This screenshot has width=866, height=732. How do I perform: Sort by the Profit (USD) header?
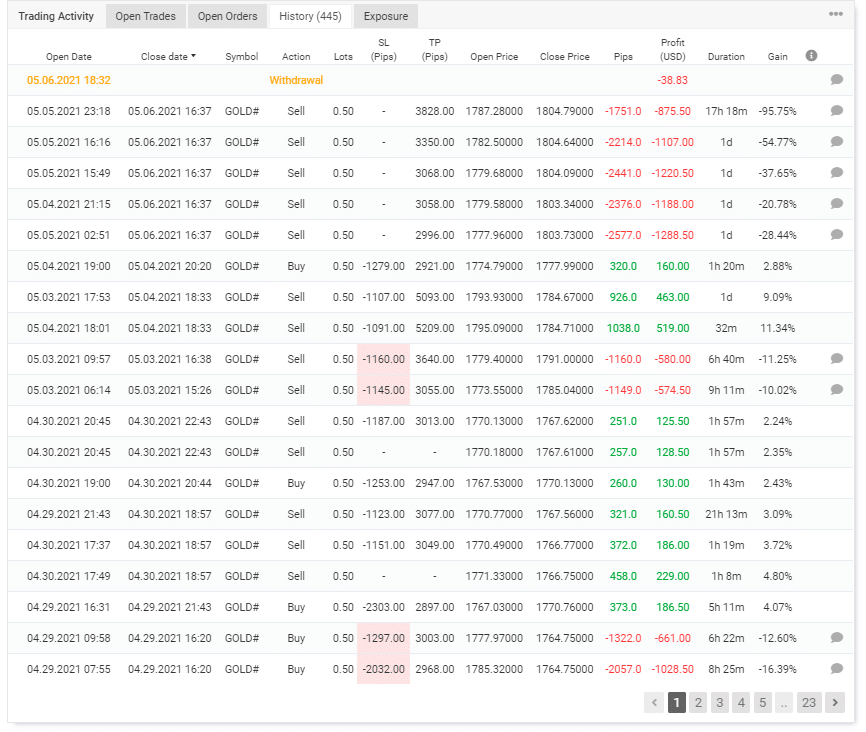(673, 50)
